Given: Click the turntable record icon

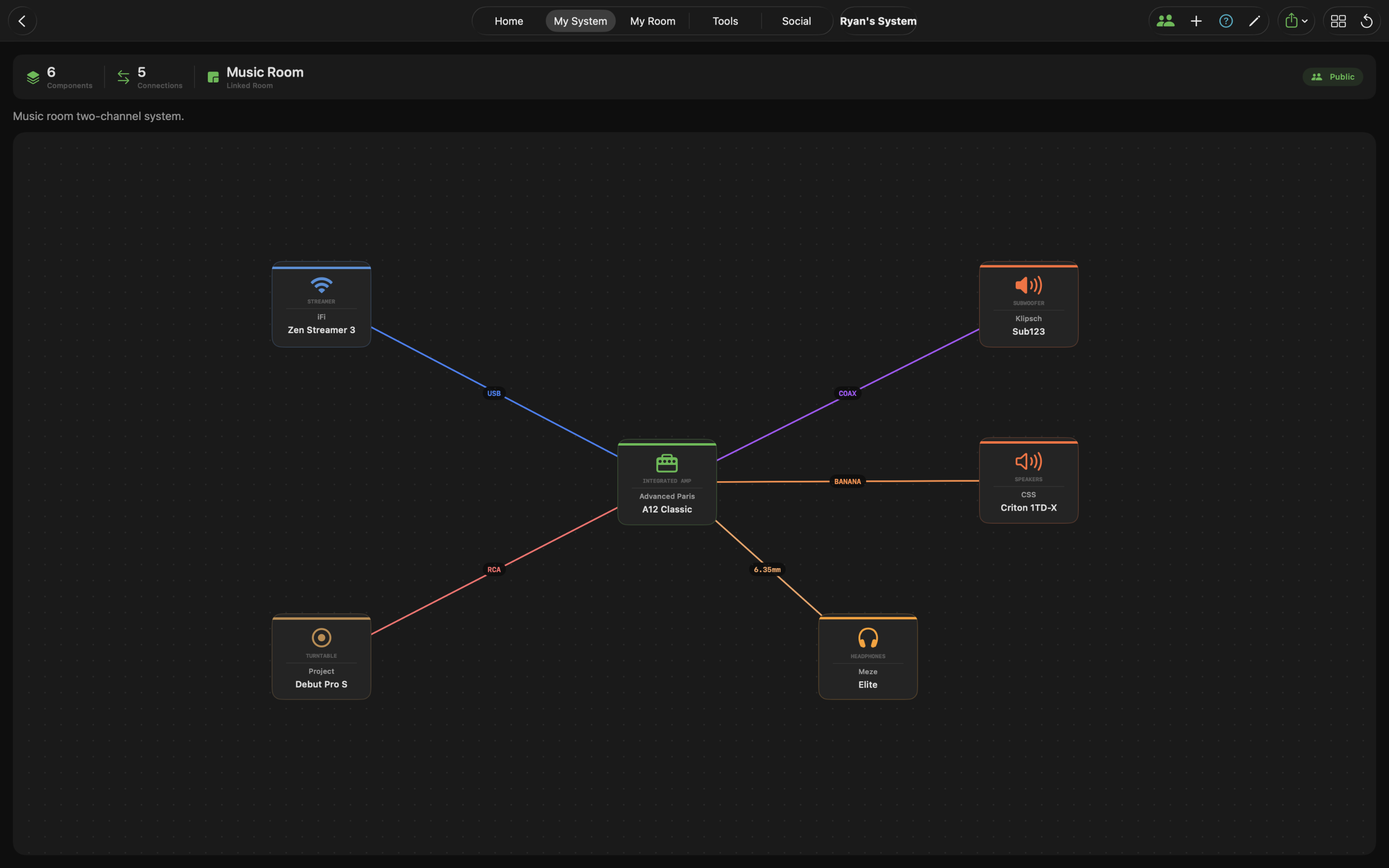Looking at the screenshot, I should tap(321, 638).
